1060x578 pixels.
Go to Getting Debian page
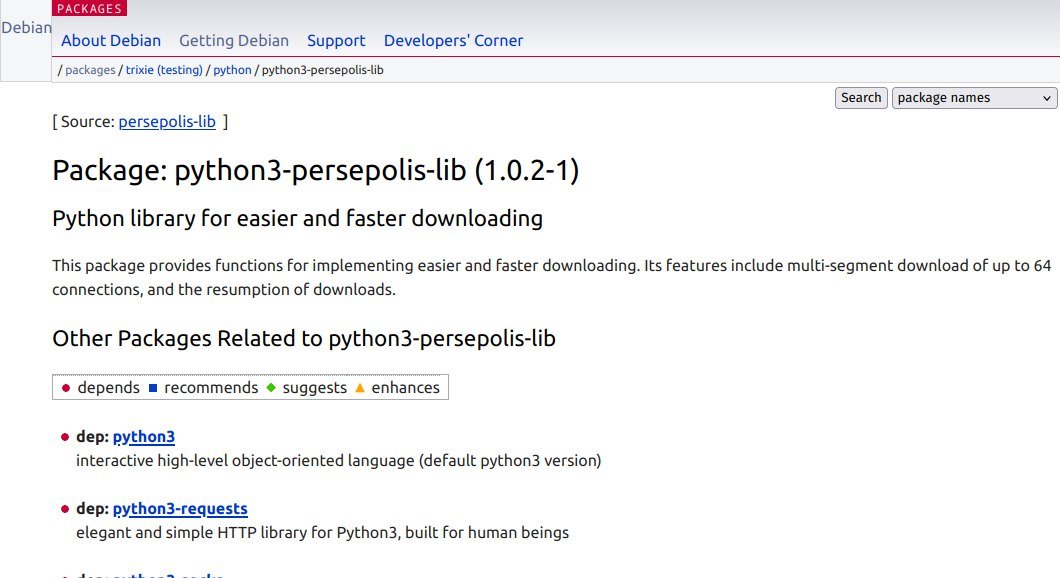coord(234,41)
